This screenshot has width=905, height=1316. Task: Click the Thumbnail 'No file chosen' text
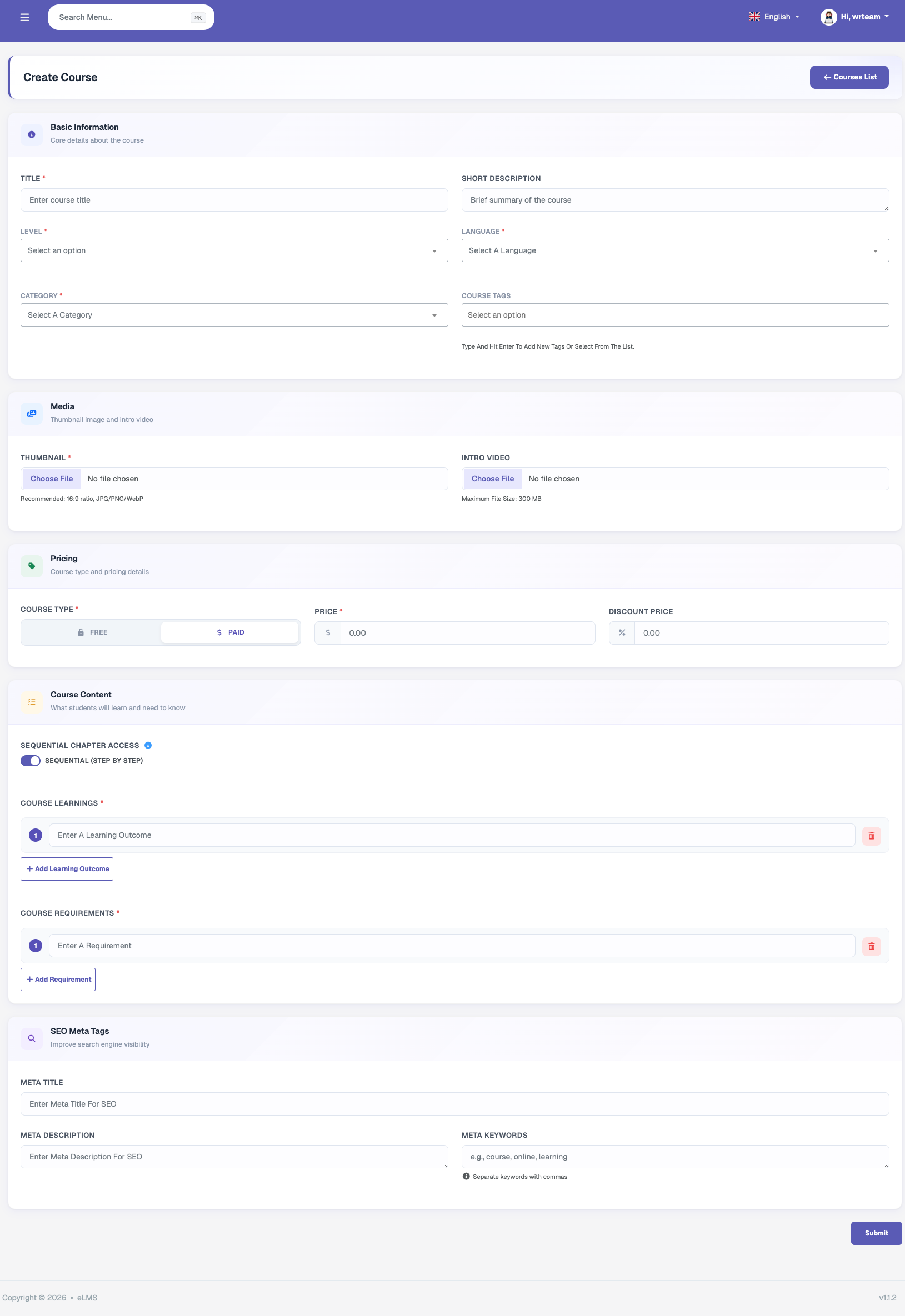point(113,479)
